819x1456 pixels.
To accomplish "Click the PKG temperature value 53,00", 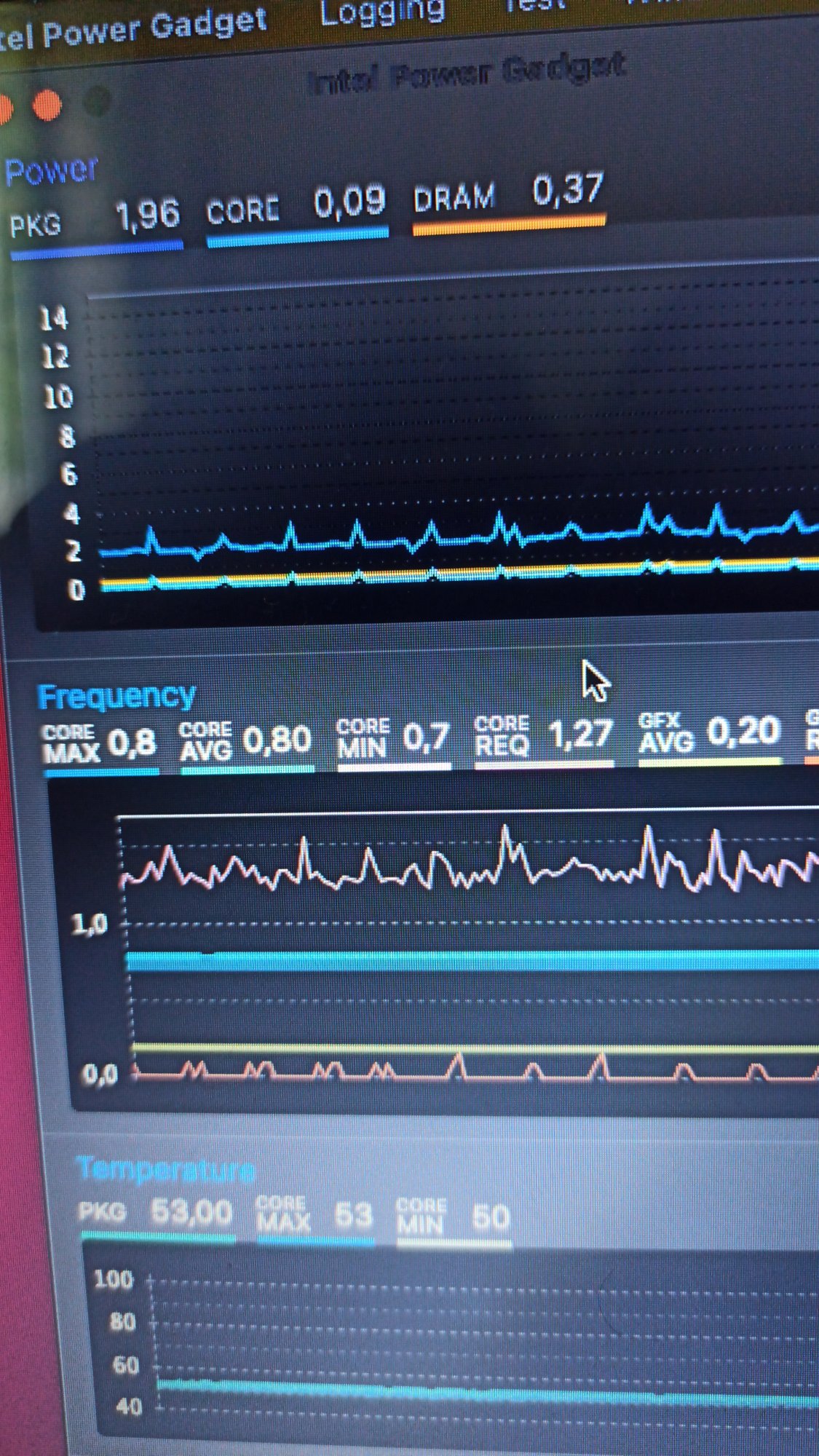I will click(x=191, y=1213).
